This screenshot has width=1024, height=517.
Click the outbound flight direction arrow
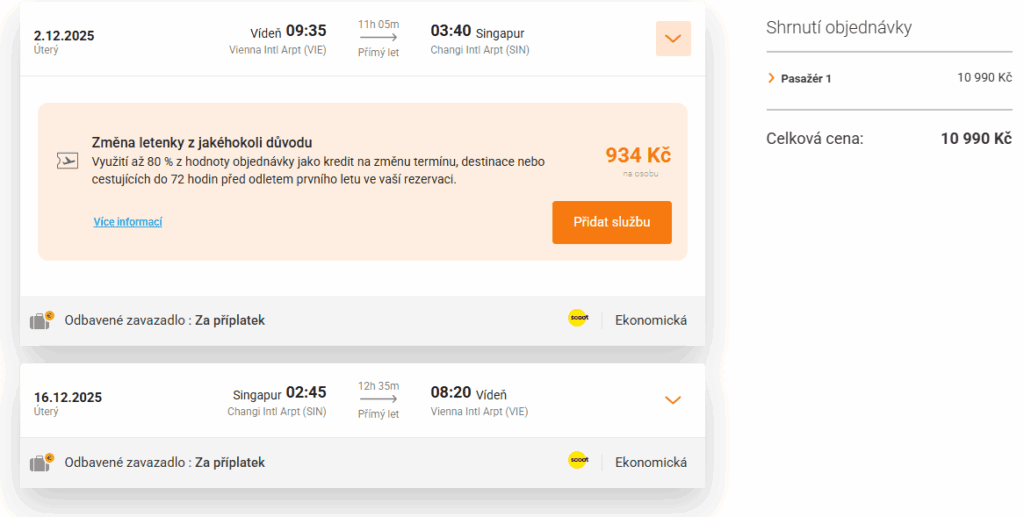(378, 37)
